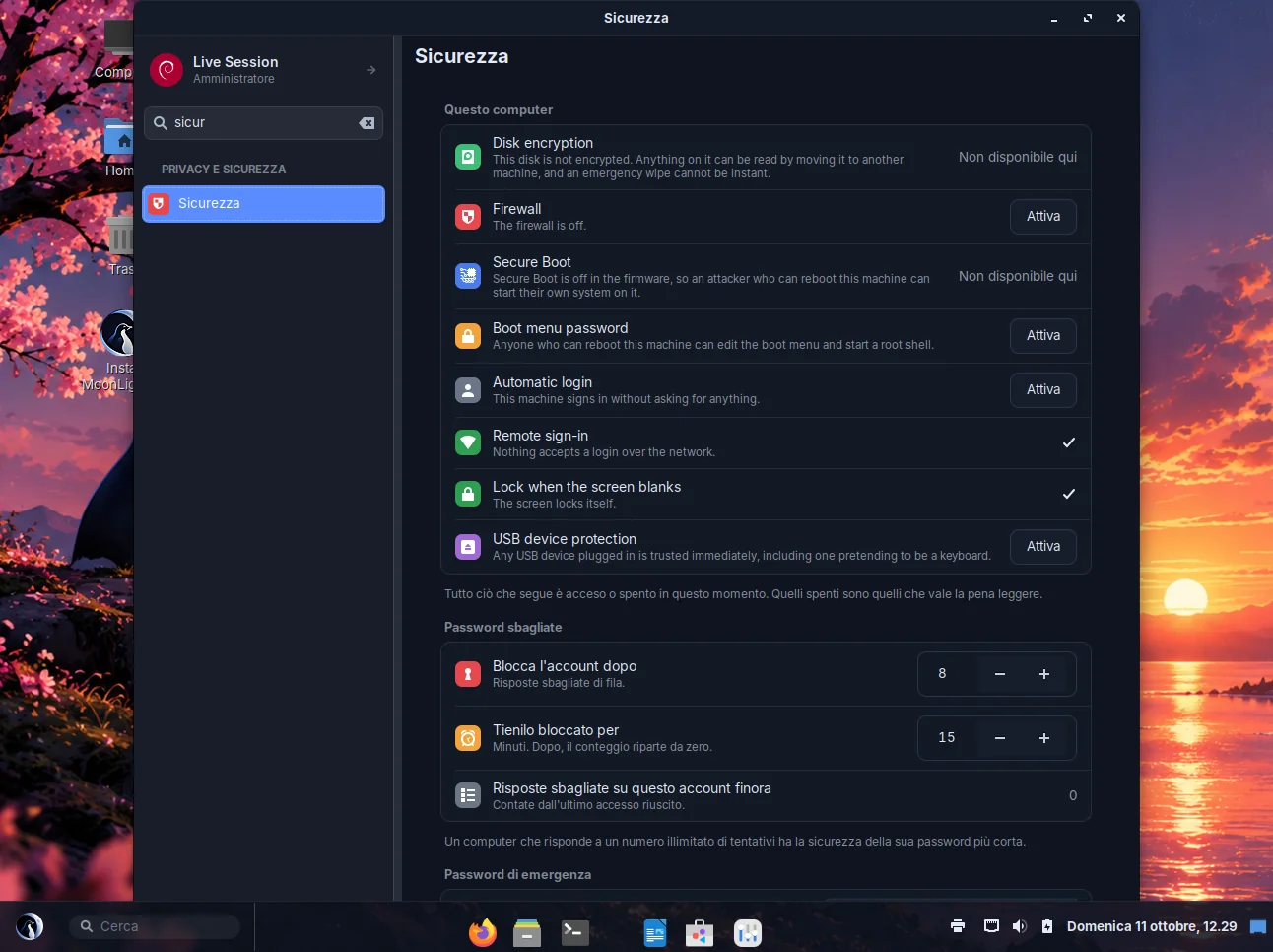Click the Automatic login user icon
The image size is (1273, 952).
(468, 390)
